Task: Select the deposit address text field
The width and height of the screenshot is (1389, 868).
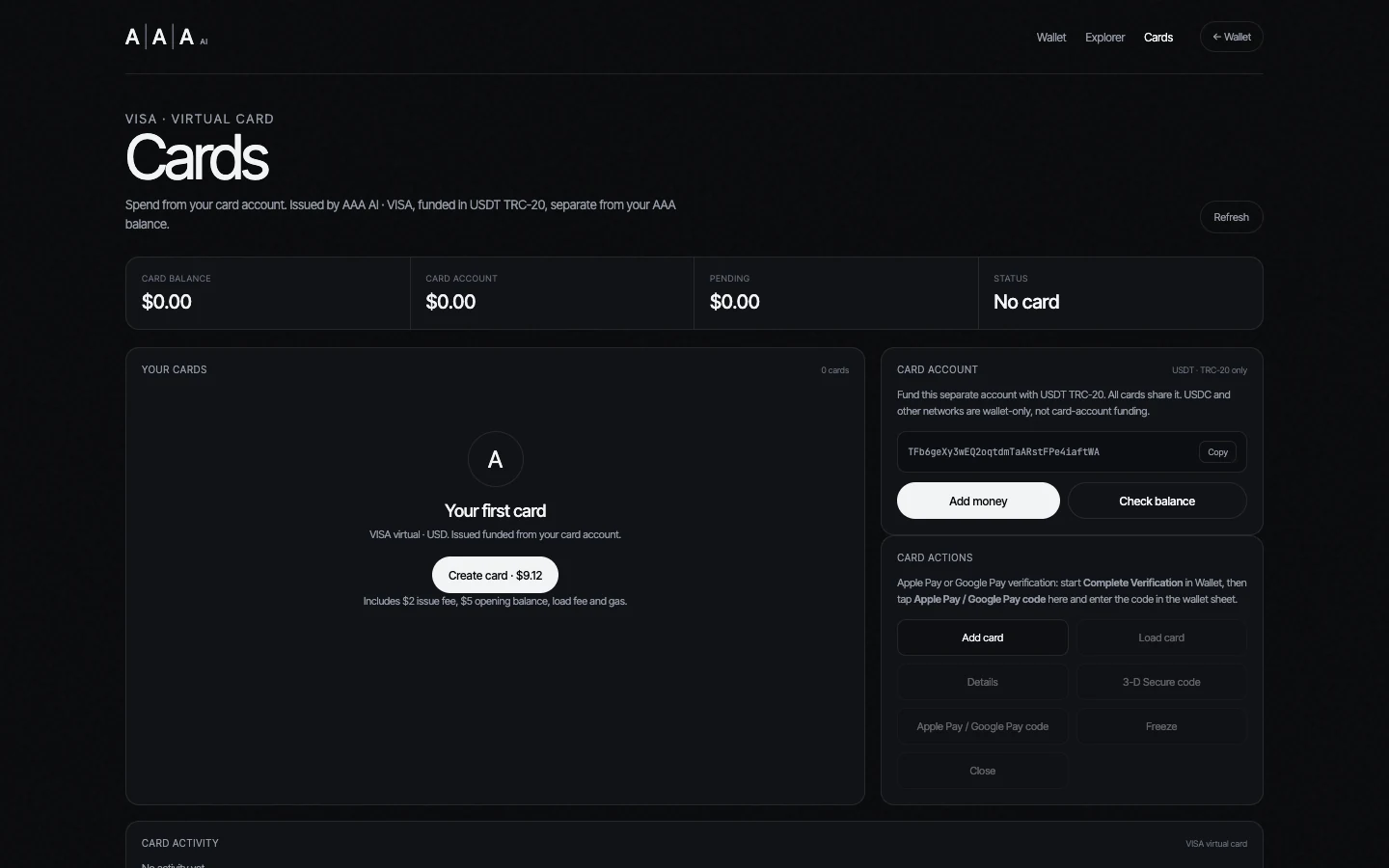Action: (1072, 451)
